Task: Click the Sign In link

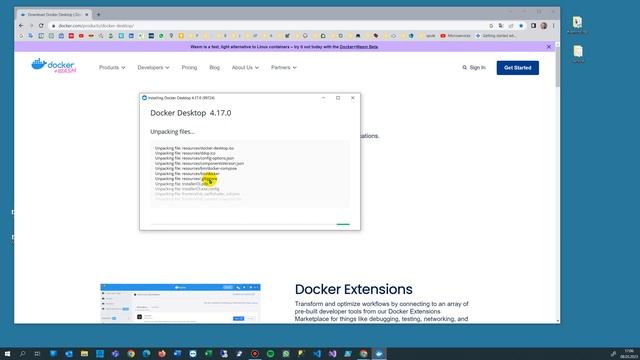Action: click(x=478, y=67)
